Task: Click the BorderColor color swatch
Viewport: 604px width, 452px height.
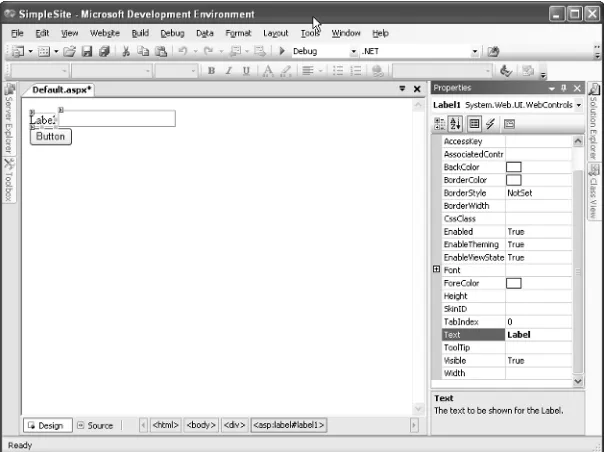Action: pyautogui.click(x=513, y=180)
